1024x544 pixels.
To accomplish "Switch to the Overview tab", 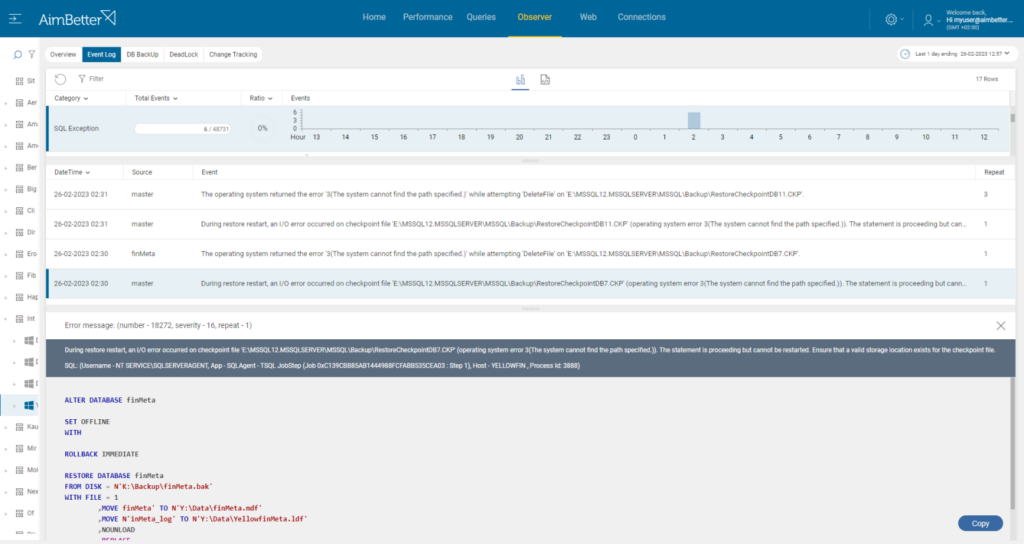I will [x=63, y=55].
